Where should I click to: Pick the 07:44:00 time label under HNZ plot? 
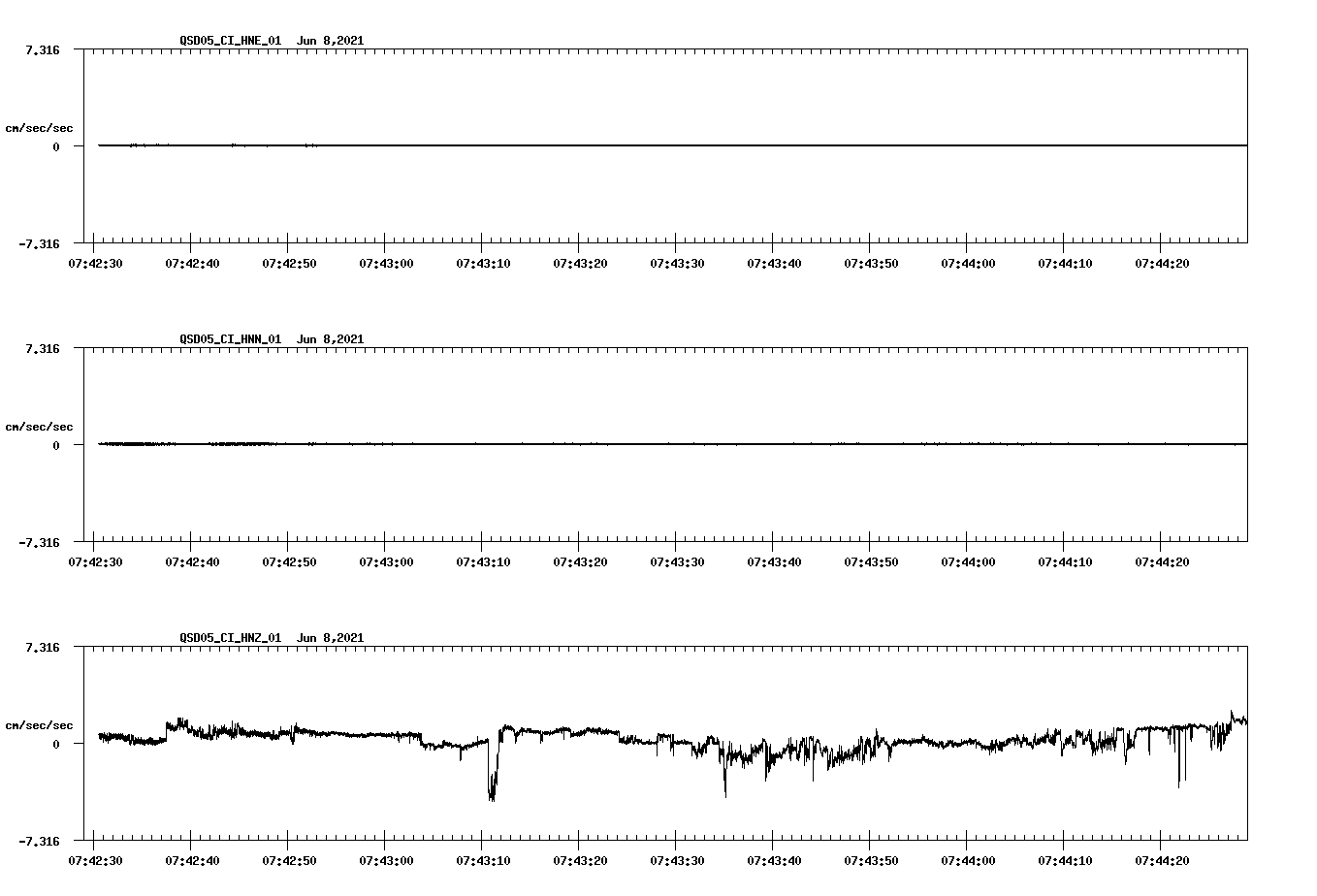click(x=968, y=860)
